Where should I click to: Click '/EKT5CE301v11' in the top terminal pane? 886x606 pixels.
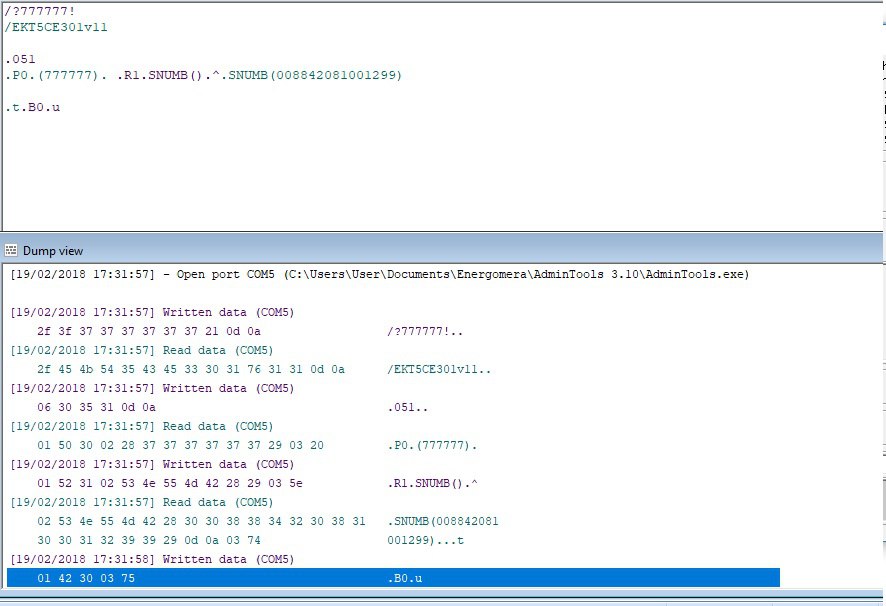(56, 27)
